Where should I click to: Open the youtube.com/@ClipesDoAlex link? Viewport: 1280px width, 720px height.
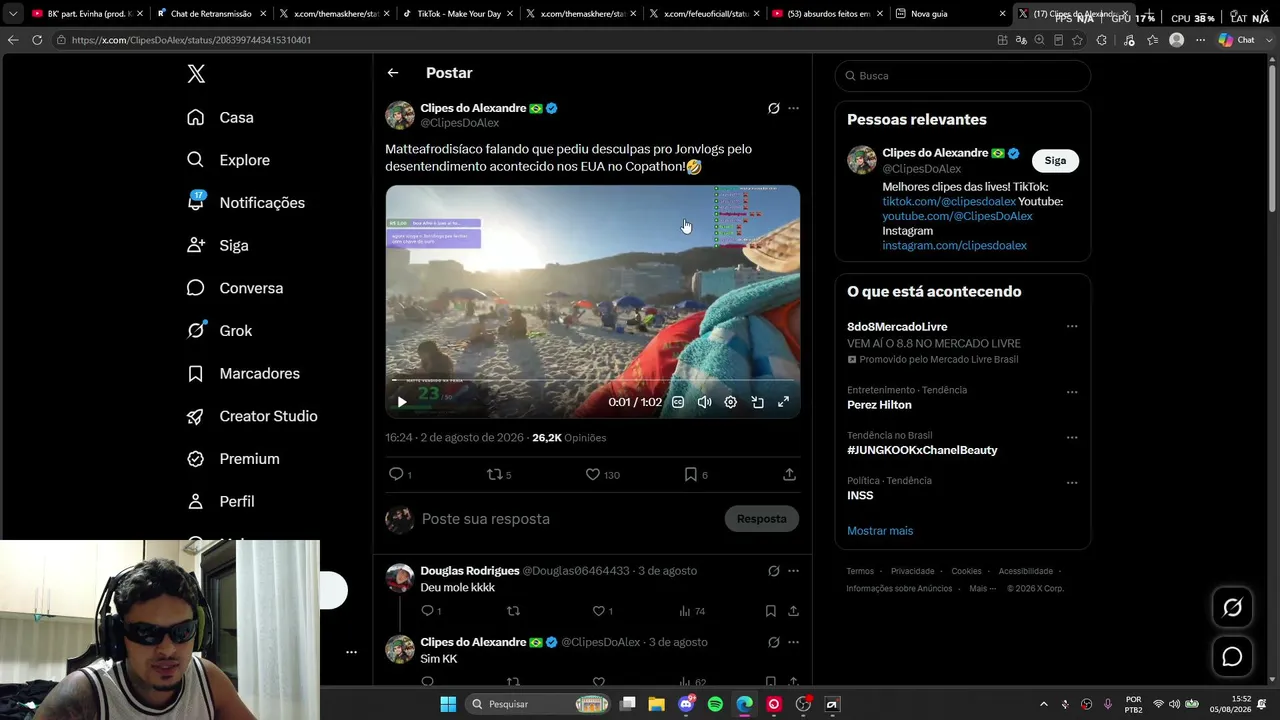(957, 216)
